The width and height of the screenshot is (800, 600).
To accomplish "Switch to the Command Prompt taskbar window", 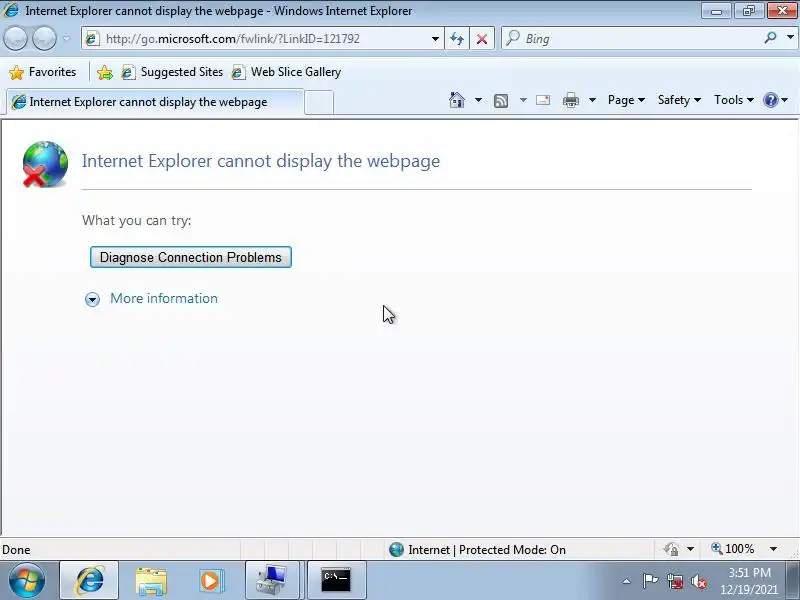I will [336, 581].
